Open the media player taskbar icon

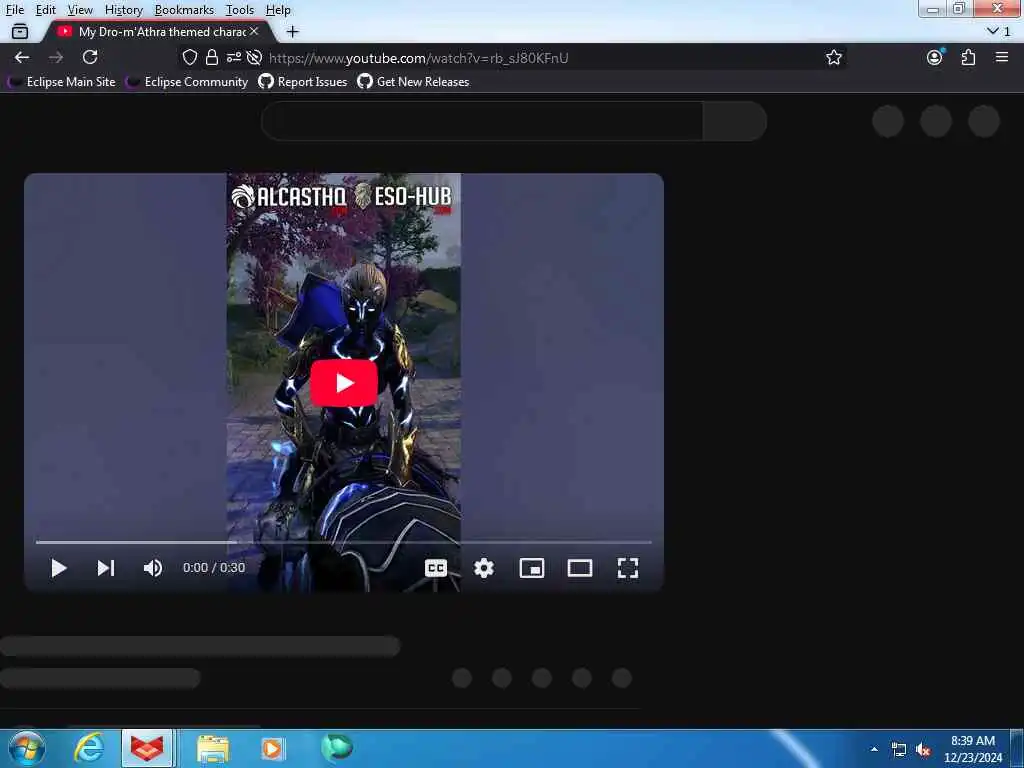pos(272,748)
